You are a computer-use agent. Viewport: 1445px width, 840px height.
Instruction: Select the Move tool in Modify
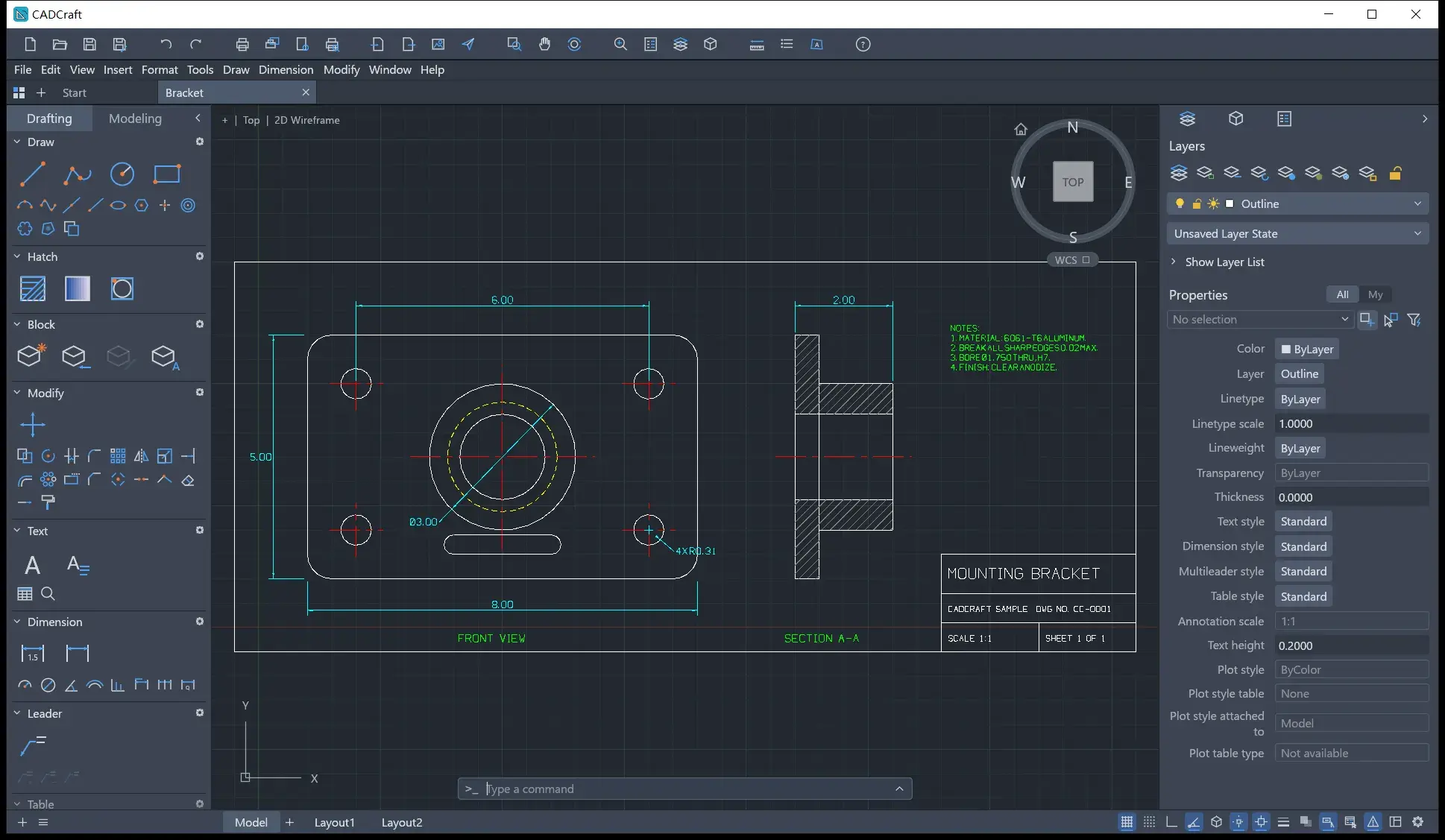pos(32,425)
